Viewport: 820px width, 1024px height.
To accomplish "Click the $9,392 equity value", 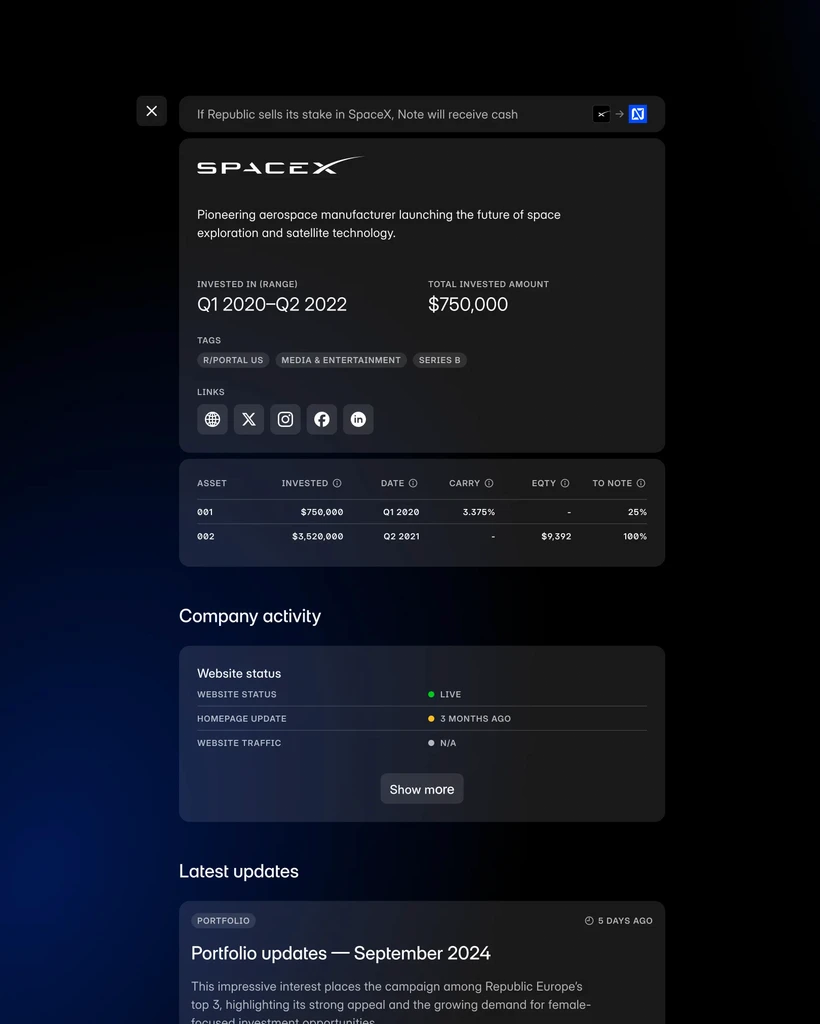I will click(x=556, y=536).
